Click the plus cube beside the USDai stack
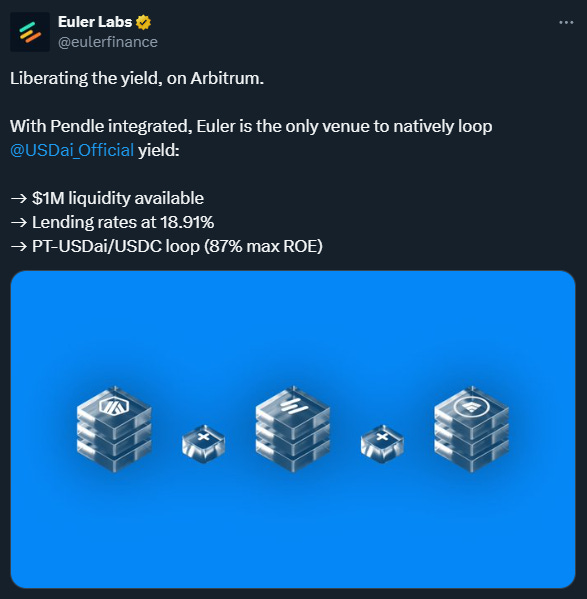This screenshot has height=599, width=587. tap(382, 444)
